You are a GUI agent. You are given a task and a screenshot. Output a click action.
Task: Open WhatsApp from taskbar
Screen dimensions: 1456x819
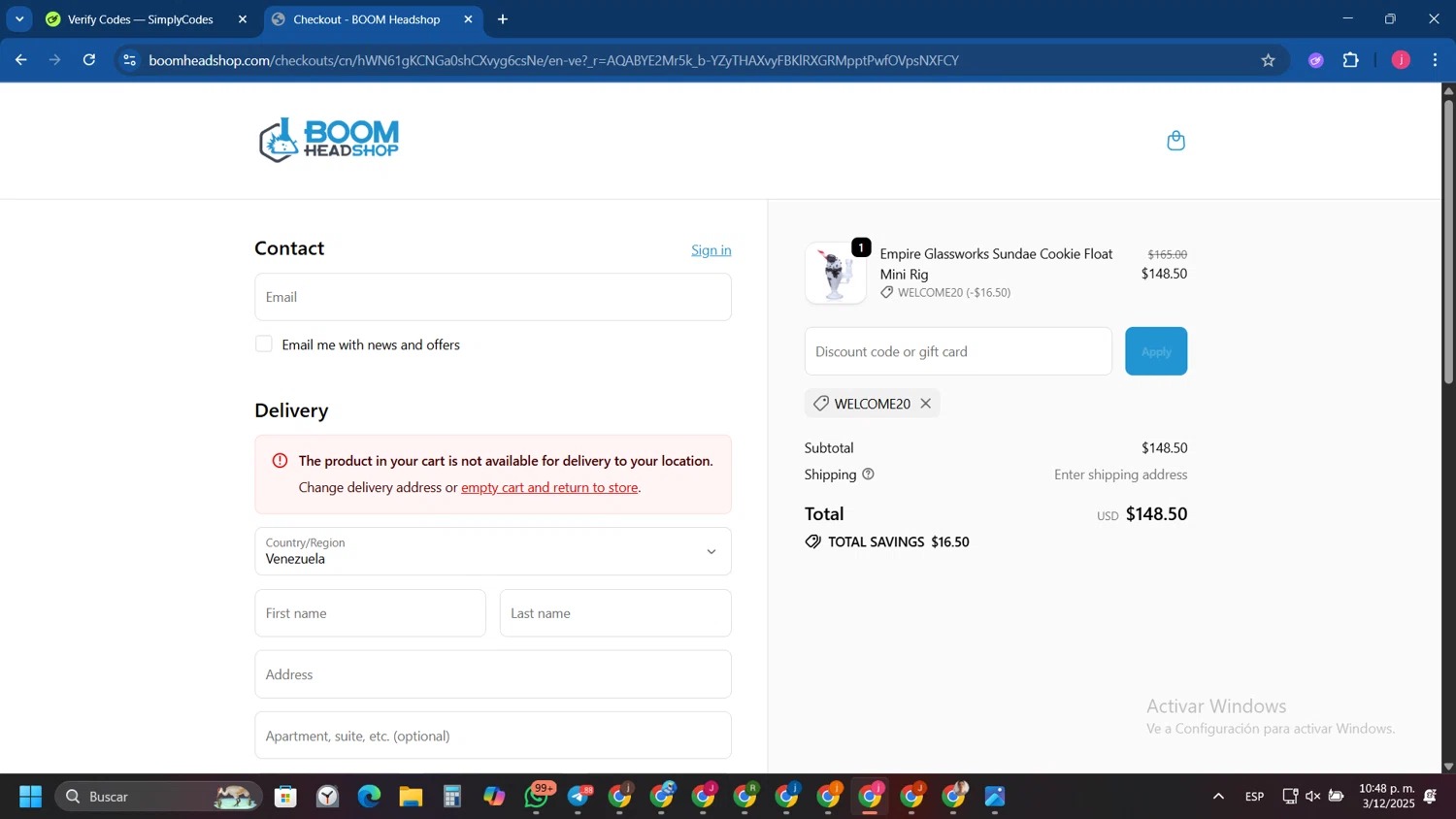537,797
